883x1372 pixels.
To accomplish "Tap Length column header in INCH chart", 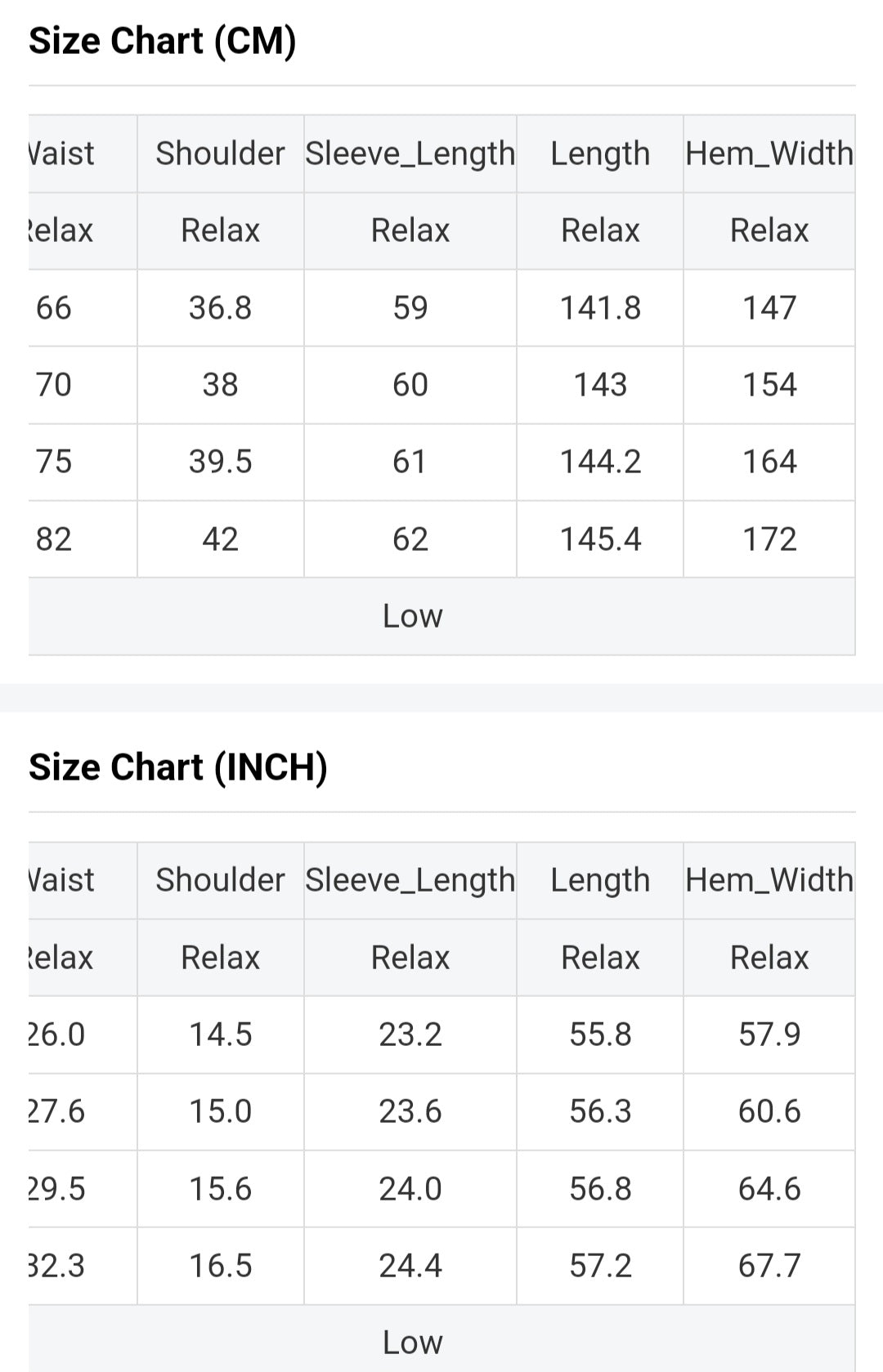I will click(x=599, y=880).
